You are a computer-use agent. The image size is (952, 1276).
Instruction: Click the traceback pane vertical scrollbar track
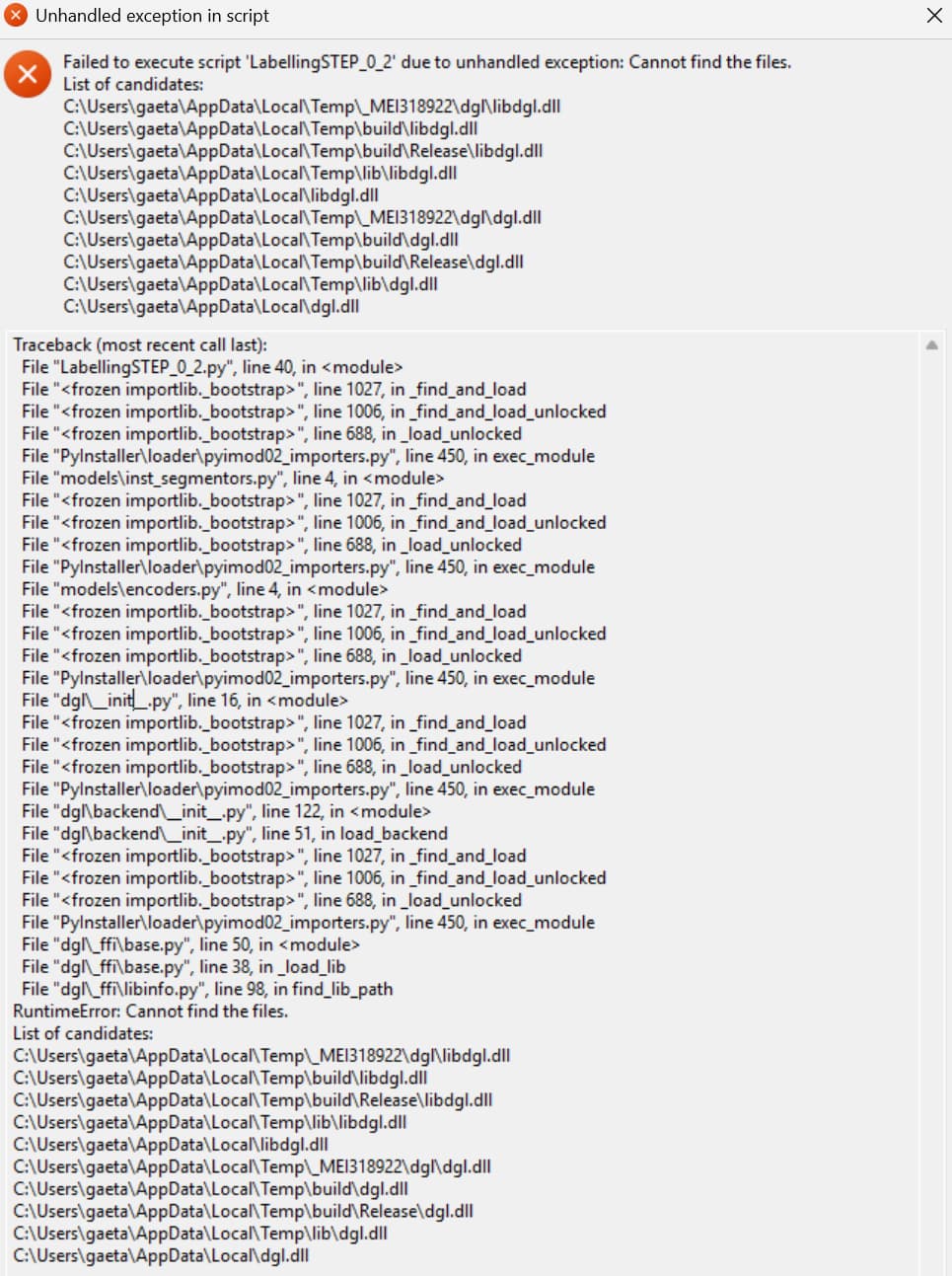pyautogui.click(x=931, y=809)
